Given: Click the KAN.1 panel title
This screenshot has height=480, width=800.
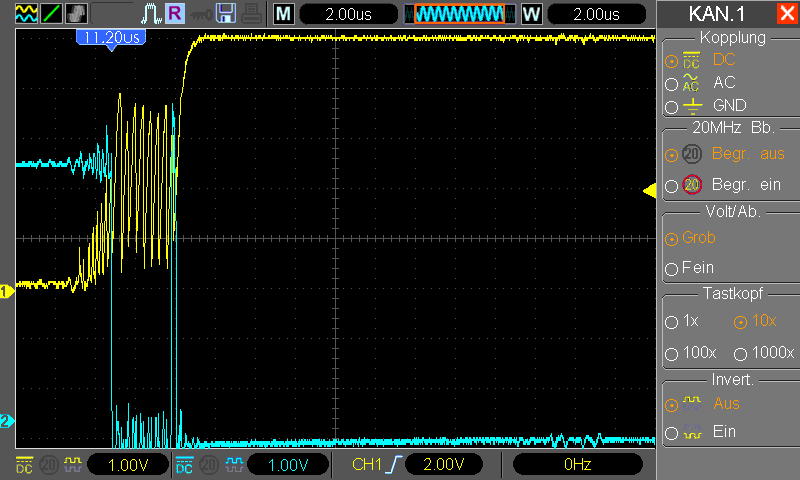Looking at the screenshot, I should 716,14.
